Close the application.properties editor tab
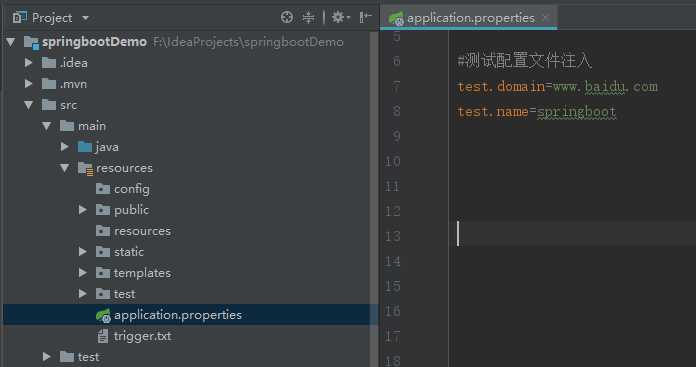 coord(546,18)
